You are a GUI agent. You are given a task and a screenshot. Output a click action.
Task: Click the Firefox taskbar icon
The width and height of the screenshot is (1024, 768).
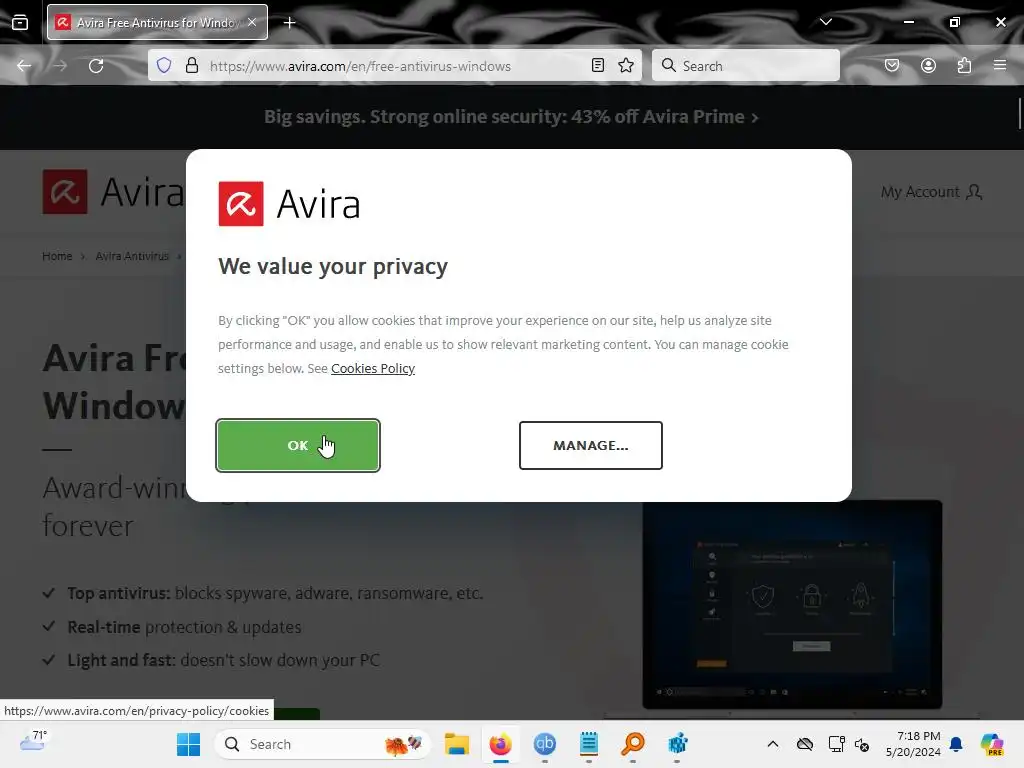pos(501,744)
